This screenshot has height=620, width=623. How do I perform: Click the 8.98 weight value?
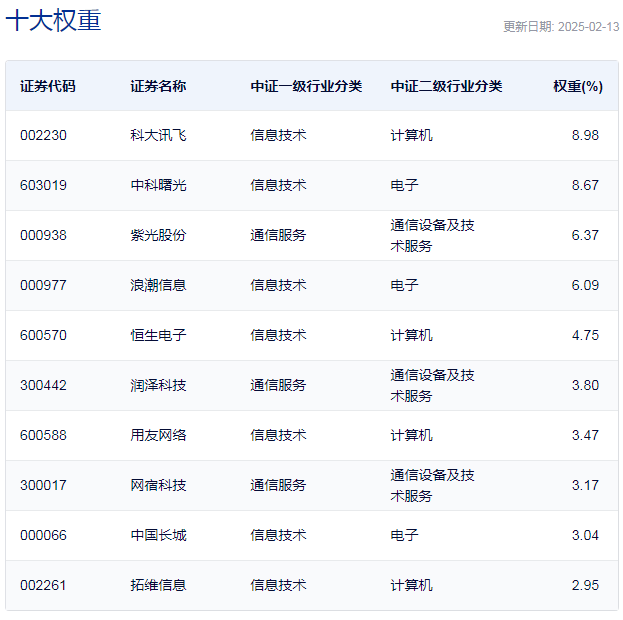(x=585, y=135)
